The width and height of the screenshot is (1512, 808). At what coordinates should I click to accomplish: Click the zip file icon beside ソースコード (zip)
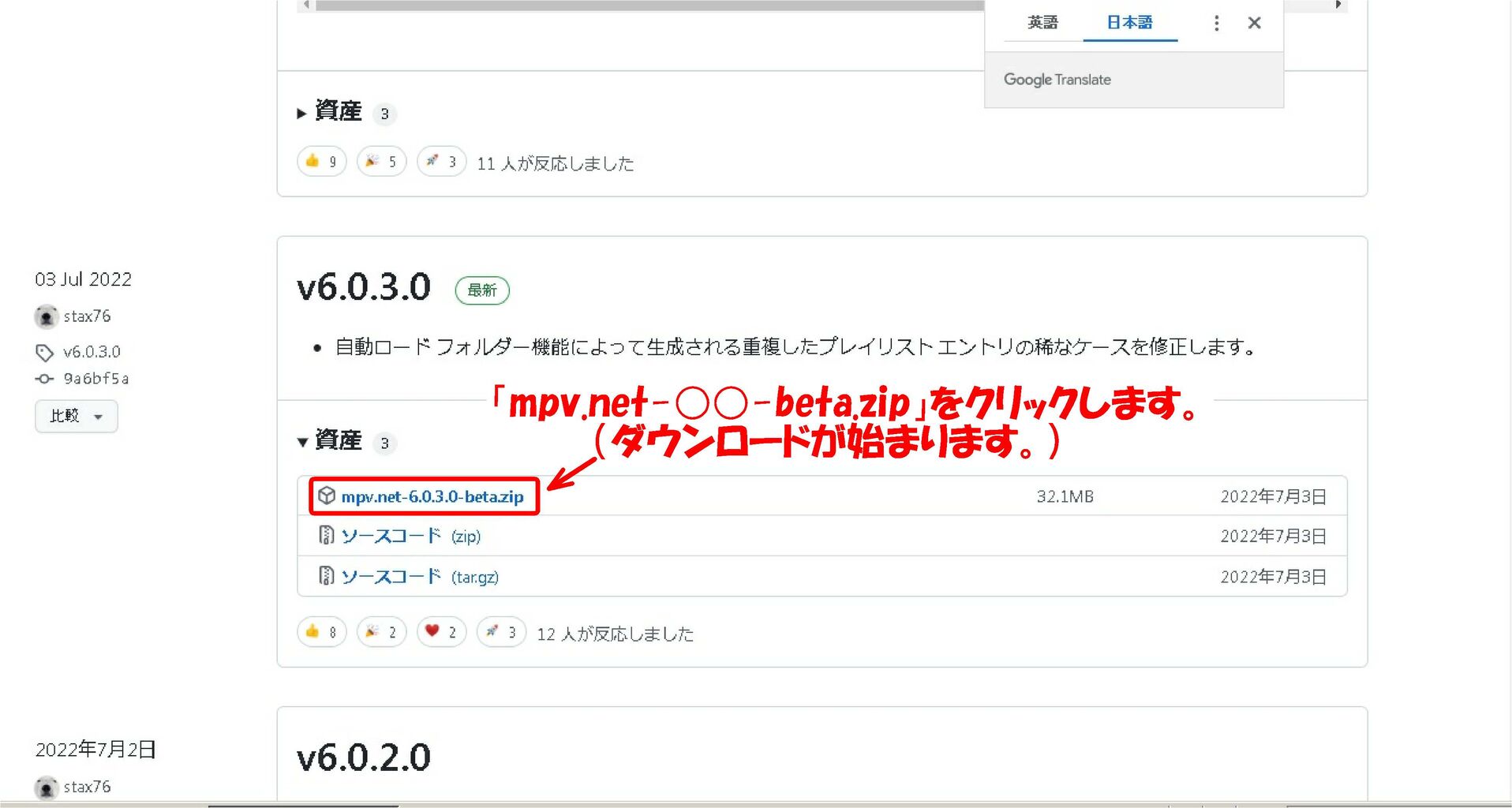[x=326, y=536]
